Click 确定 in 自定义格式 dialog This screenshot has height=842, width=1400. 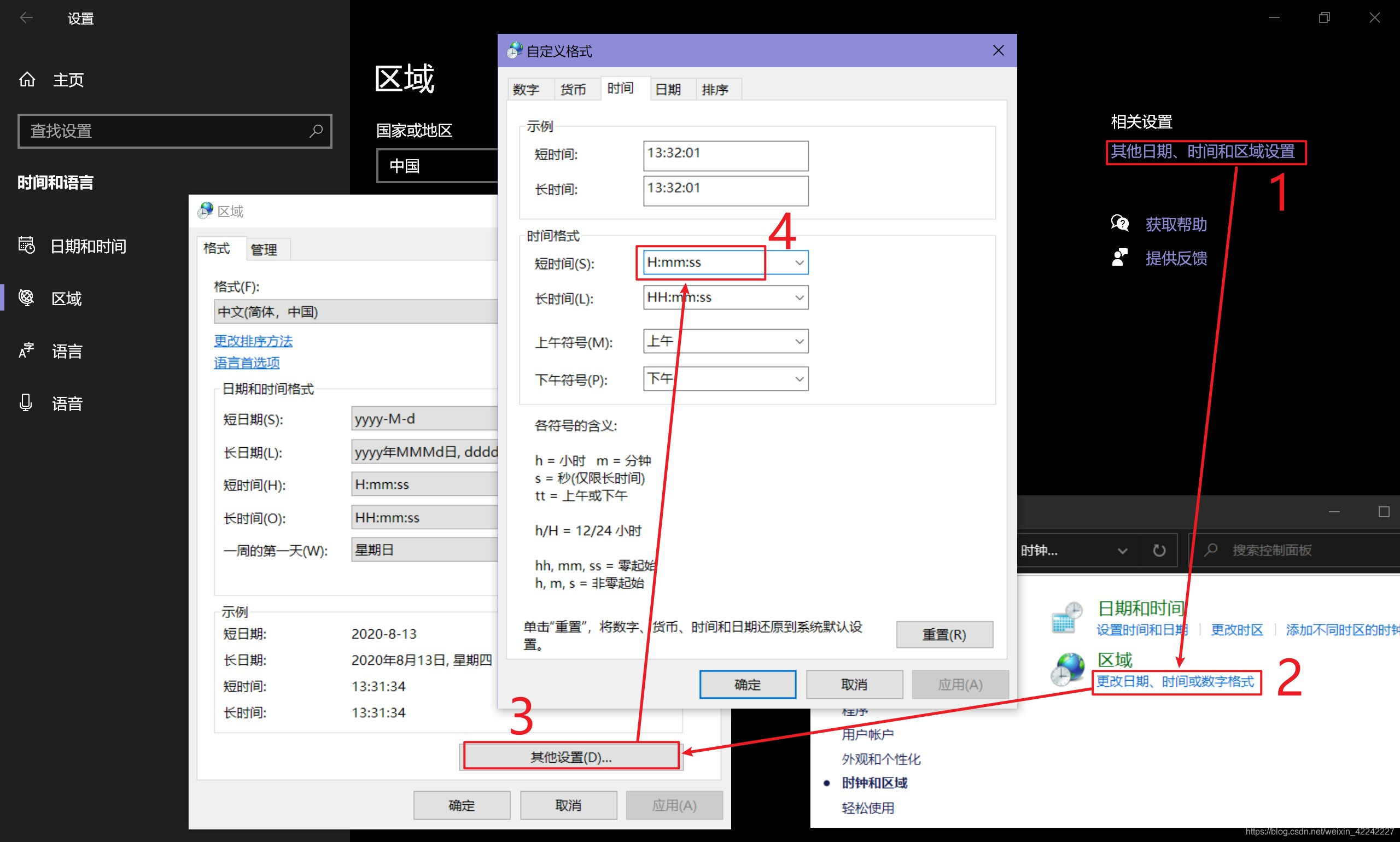click(748, 685)
